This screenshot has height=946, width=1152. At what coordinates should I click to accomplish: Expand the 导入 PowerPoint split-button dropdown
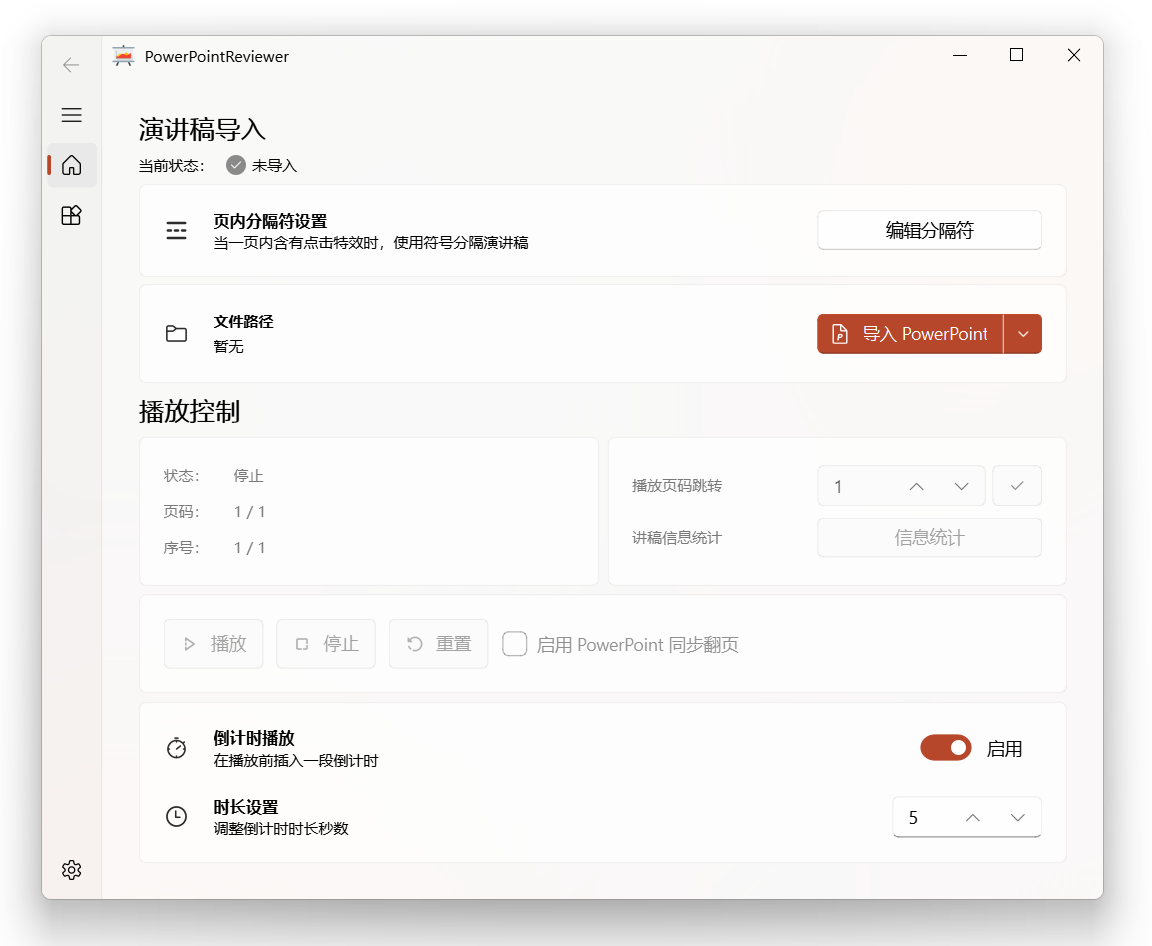click(x=1023, y=333)
